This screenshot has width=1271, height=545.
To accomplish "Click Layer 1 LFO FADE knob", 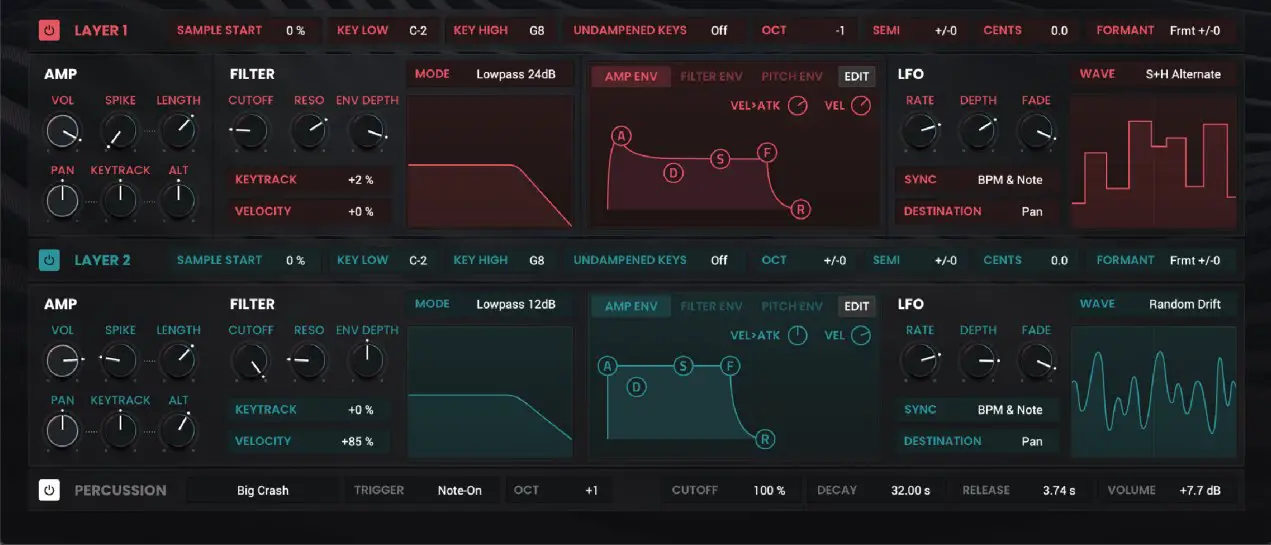I will [x=1036, y=130].
